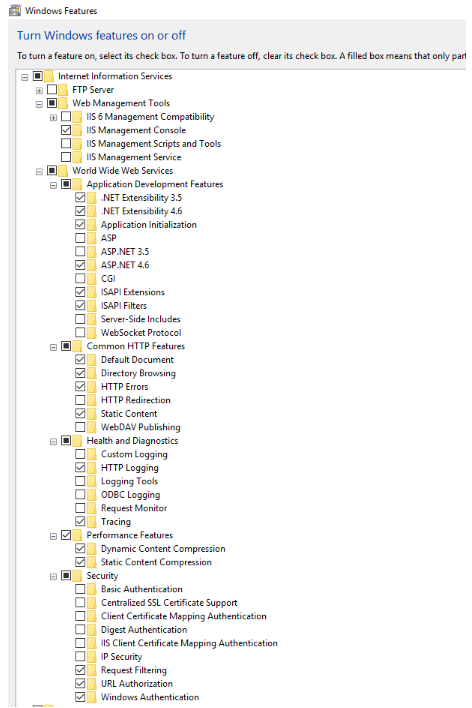Enable the ASP.NET 3.5 checkbox
The image size is (472, 708).
(x=80, y=251)
